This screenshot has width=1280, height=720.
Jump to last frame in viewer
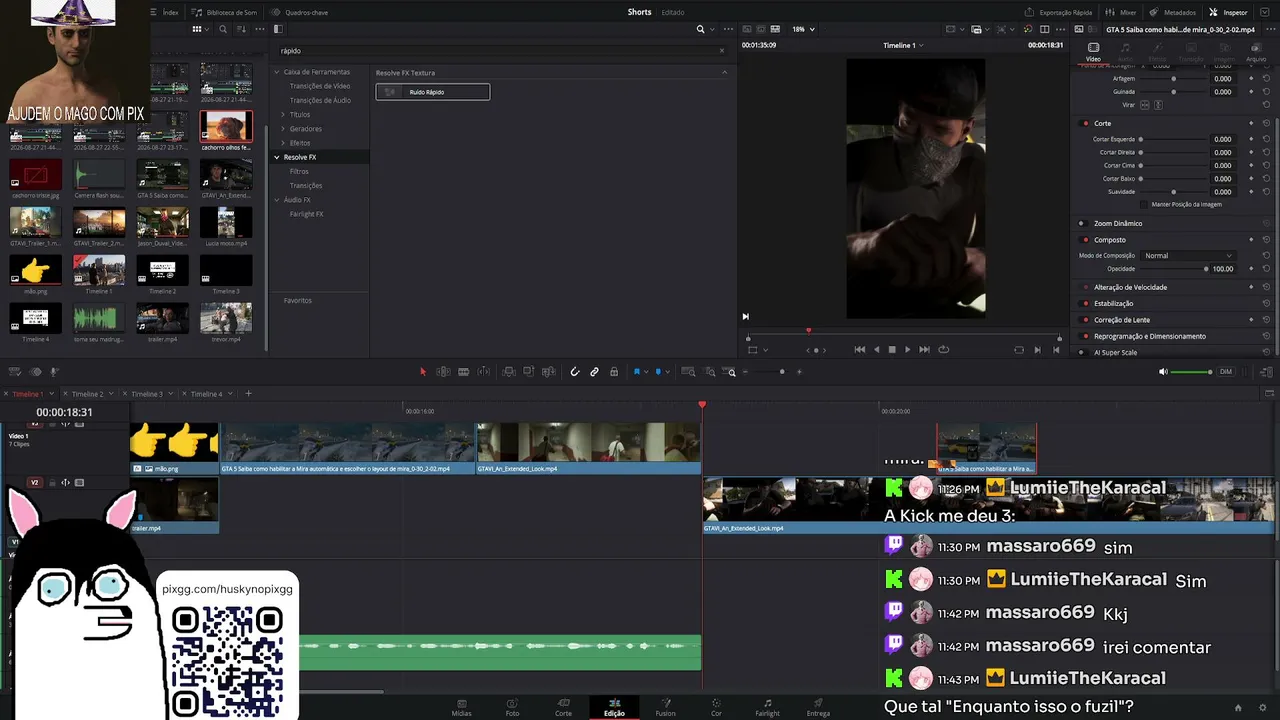tap(924, 350)
